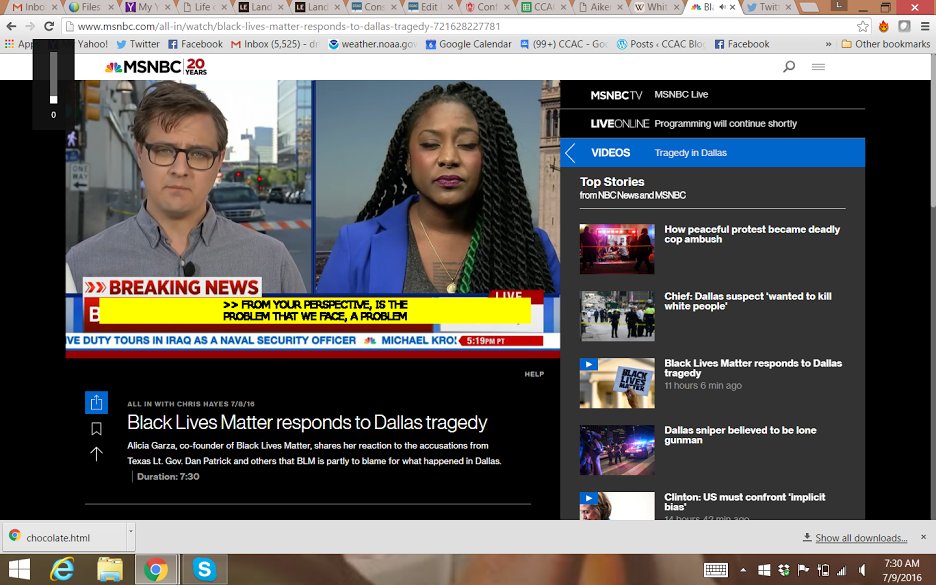Bookmark this page with the star icon
Image resolution: width=936 pixels, height=585 pixels.
[x=863, y=26]
